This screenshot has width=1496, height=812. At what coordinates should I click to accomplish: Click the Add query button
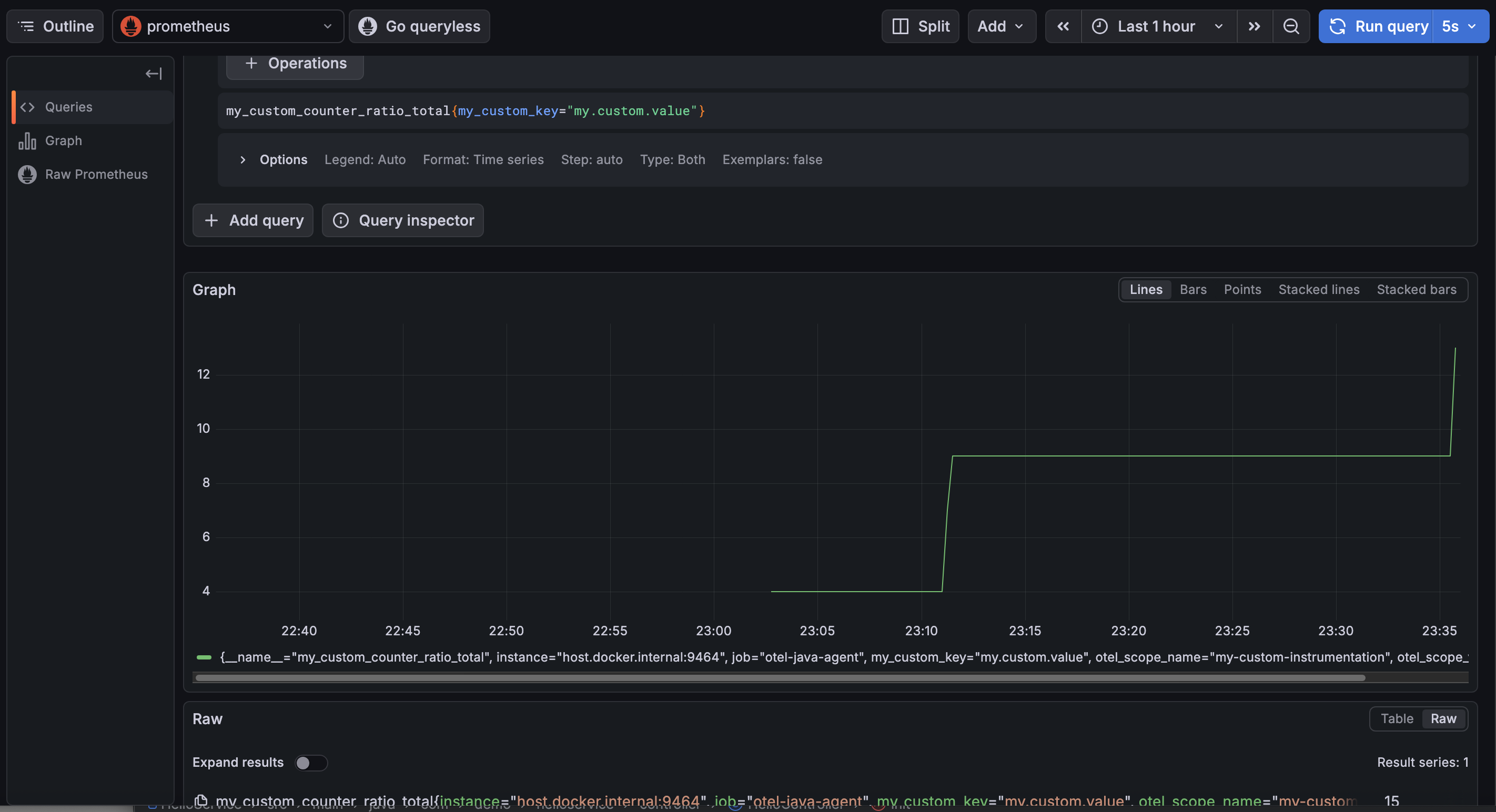[x=253, y=220]
